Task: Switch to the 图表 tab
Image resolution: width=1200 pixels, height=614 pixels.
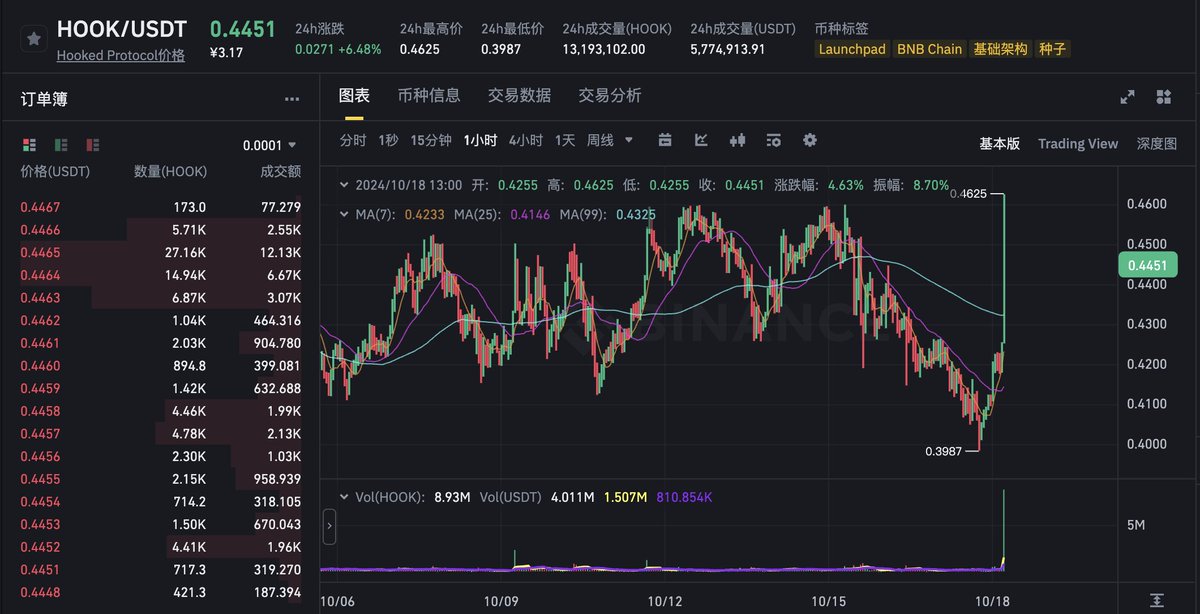Action: coord(354,95)
